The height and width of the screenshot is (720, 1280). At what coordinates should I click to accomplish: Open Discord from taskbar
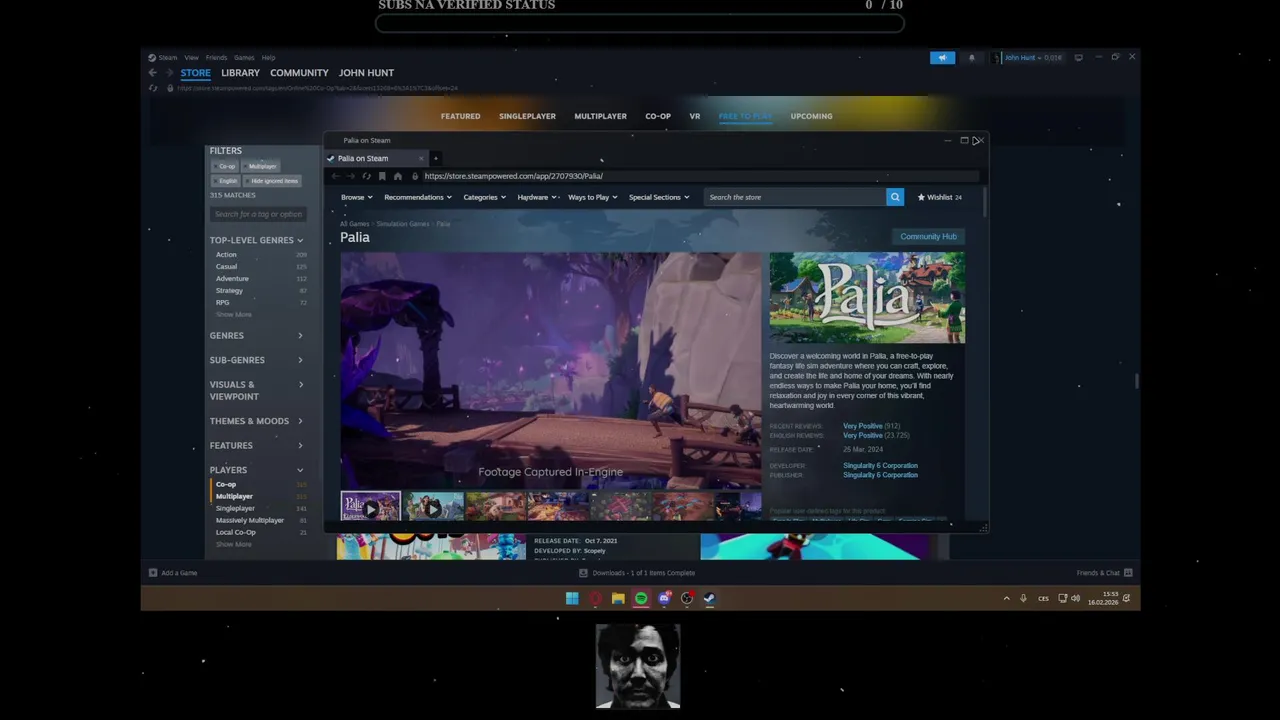click(664, 598)
